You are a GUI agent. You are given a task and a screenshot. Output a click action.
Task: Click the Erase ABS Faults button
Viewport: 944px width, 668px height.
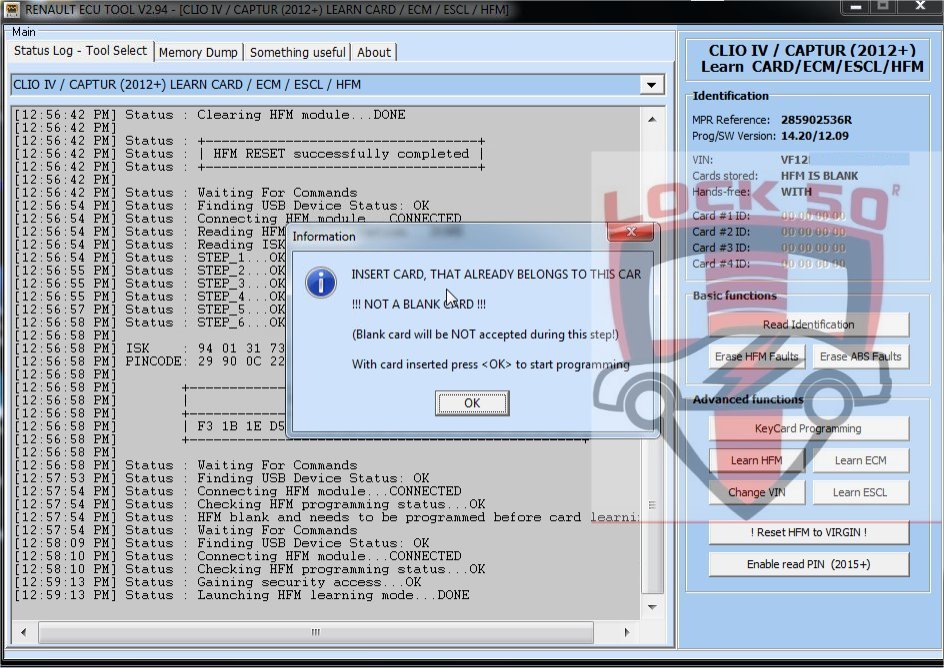point(860,357)
